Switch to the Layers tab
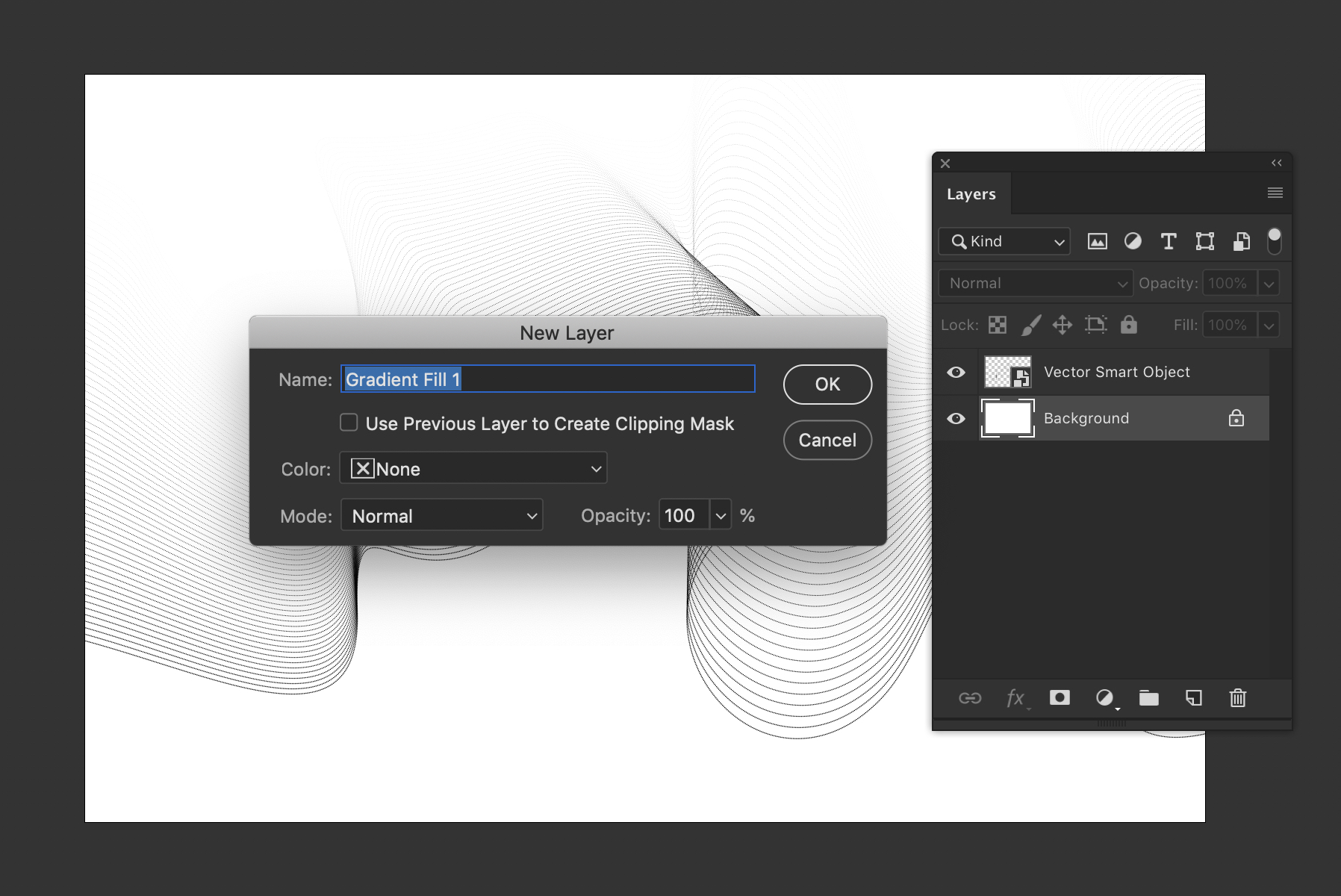This screenshot has width=1341, height=896. 971,194
